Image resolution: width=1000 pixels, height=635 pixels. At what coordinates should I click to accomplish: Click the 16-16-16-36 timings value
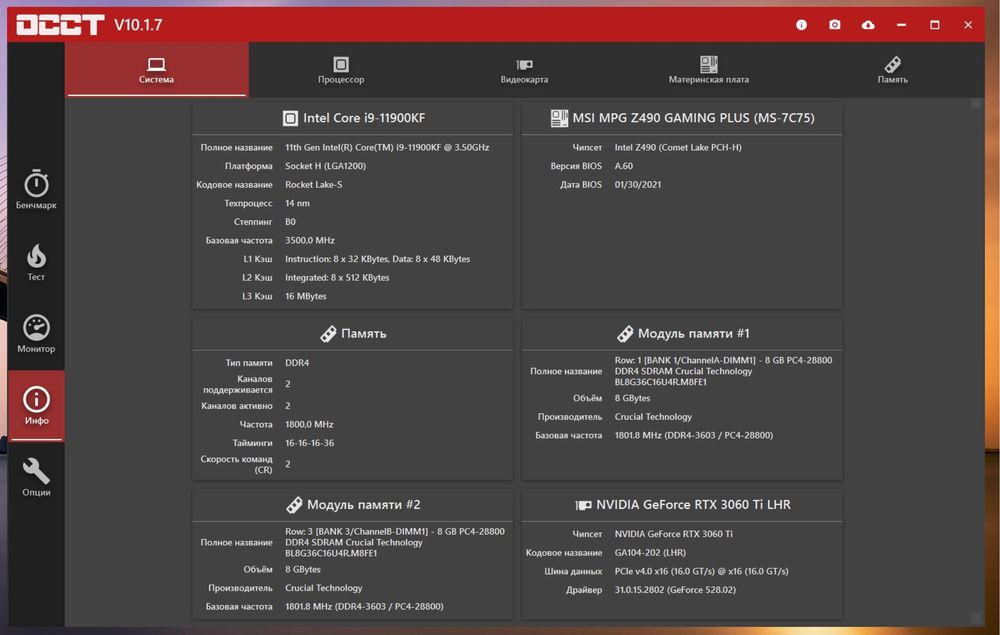(x=309, y=442)
